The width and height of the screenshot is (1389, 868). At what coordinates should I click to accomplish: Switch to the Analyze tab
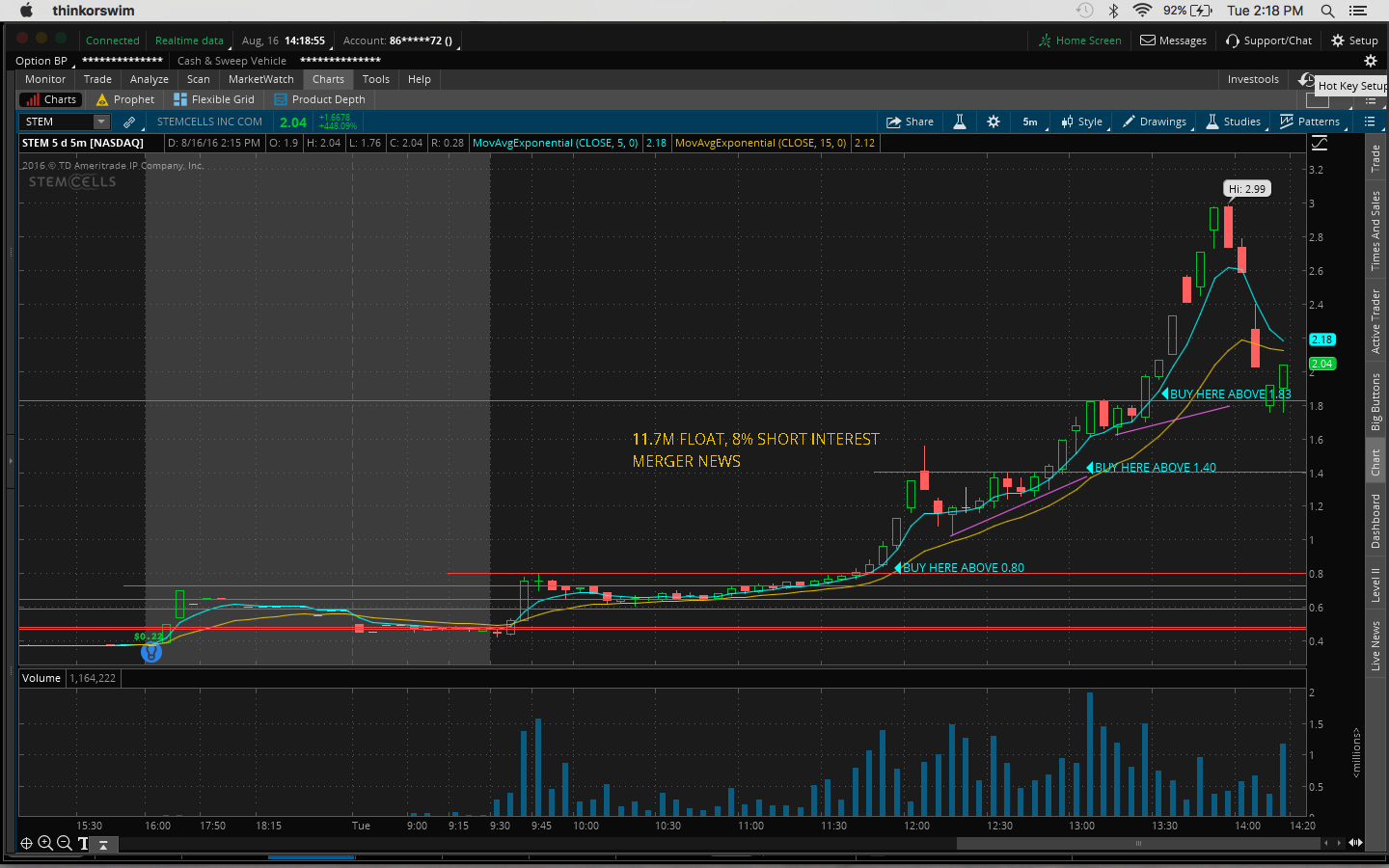point(150,79)
